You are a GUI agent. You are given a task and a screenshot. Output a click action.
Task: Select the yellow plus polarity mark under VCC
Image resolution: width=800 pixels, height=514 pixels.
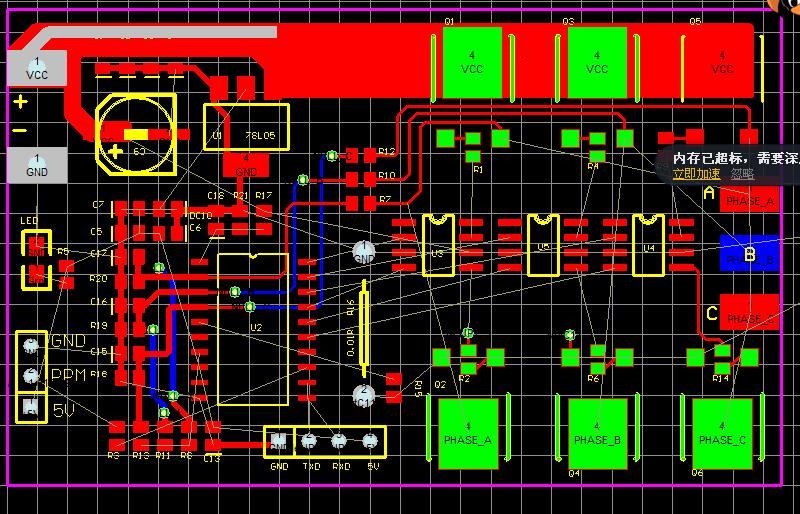pos(20,102)
